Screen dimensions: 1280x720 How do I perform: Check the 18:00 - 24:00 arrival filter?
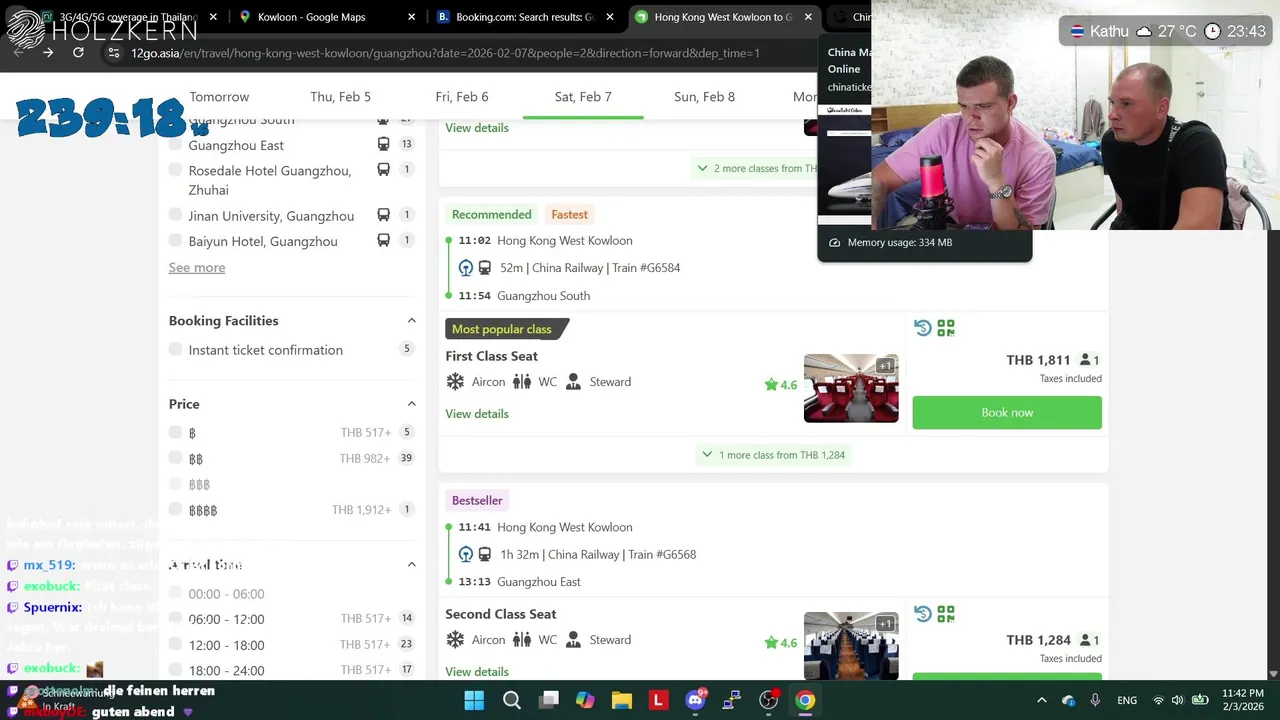[176, 670]
